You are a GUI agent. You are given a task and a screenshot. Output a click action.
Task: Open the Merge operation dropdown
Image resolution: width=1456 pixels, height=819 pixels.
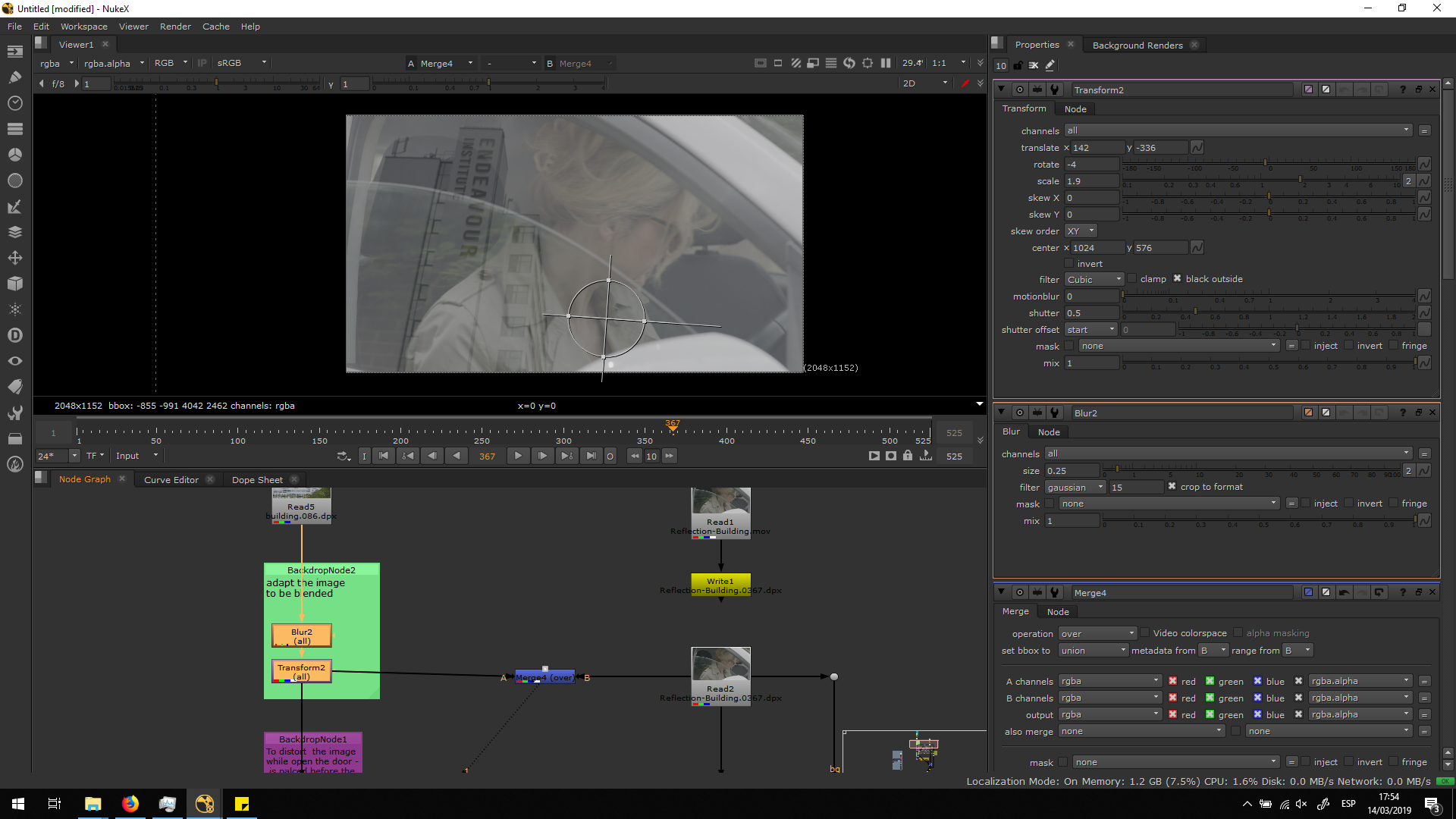click(1097, 633)
